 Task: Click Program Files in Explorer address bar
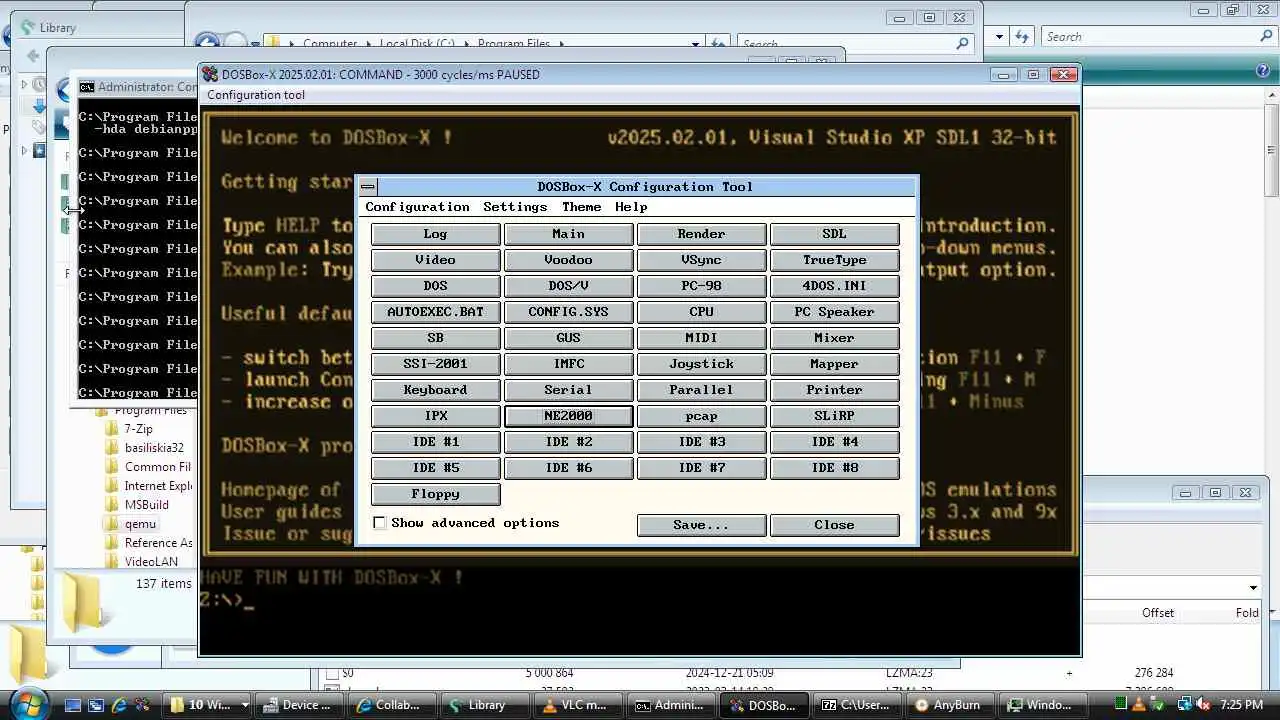pyautogui.click(x=514, y=45)
